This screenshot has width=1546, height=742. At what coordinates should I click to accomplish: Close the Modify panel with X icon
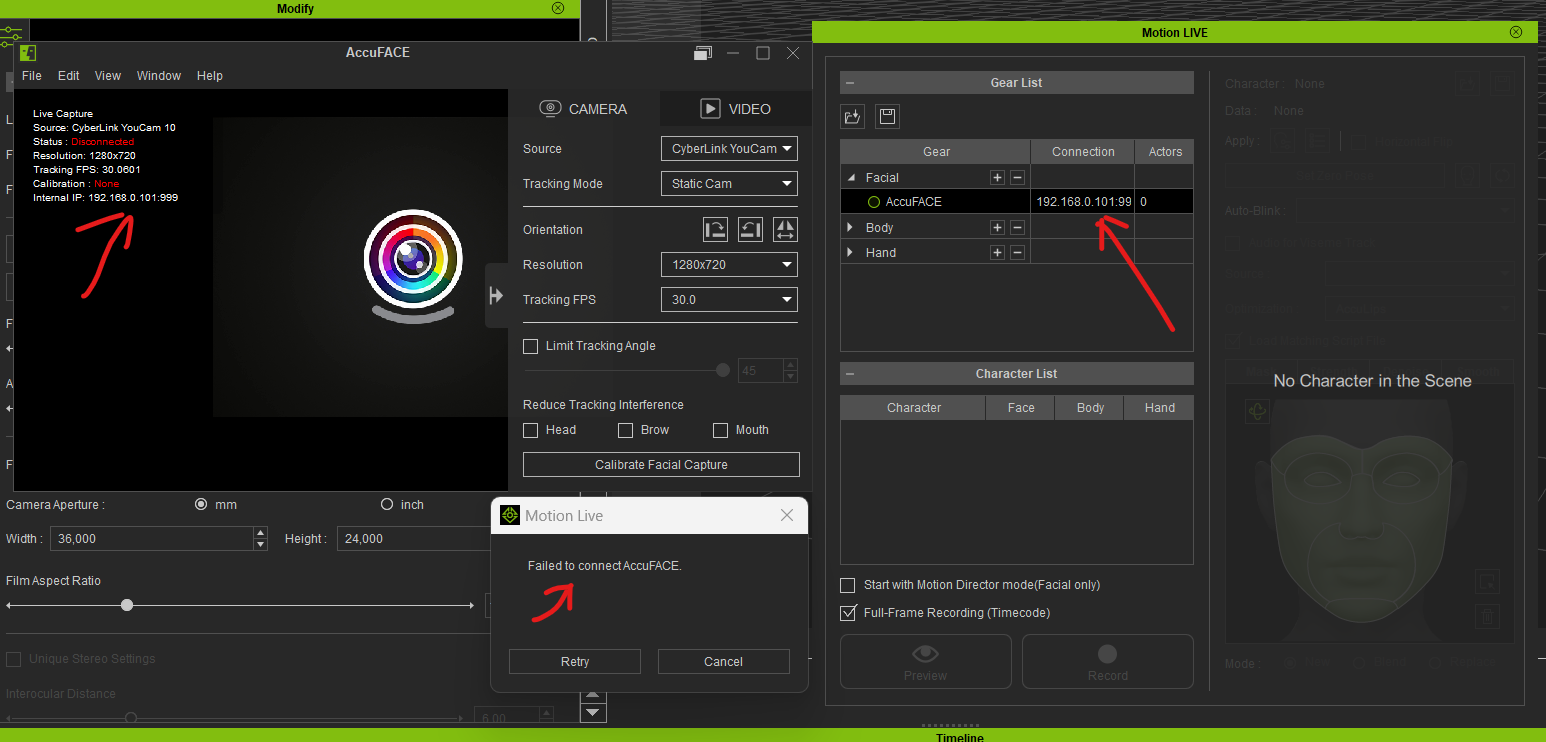coord(558,8)
